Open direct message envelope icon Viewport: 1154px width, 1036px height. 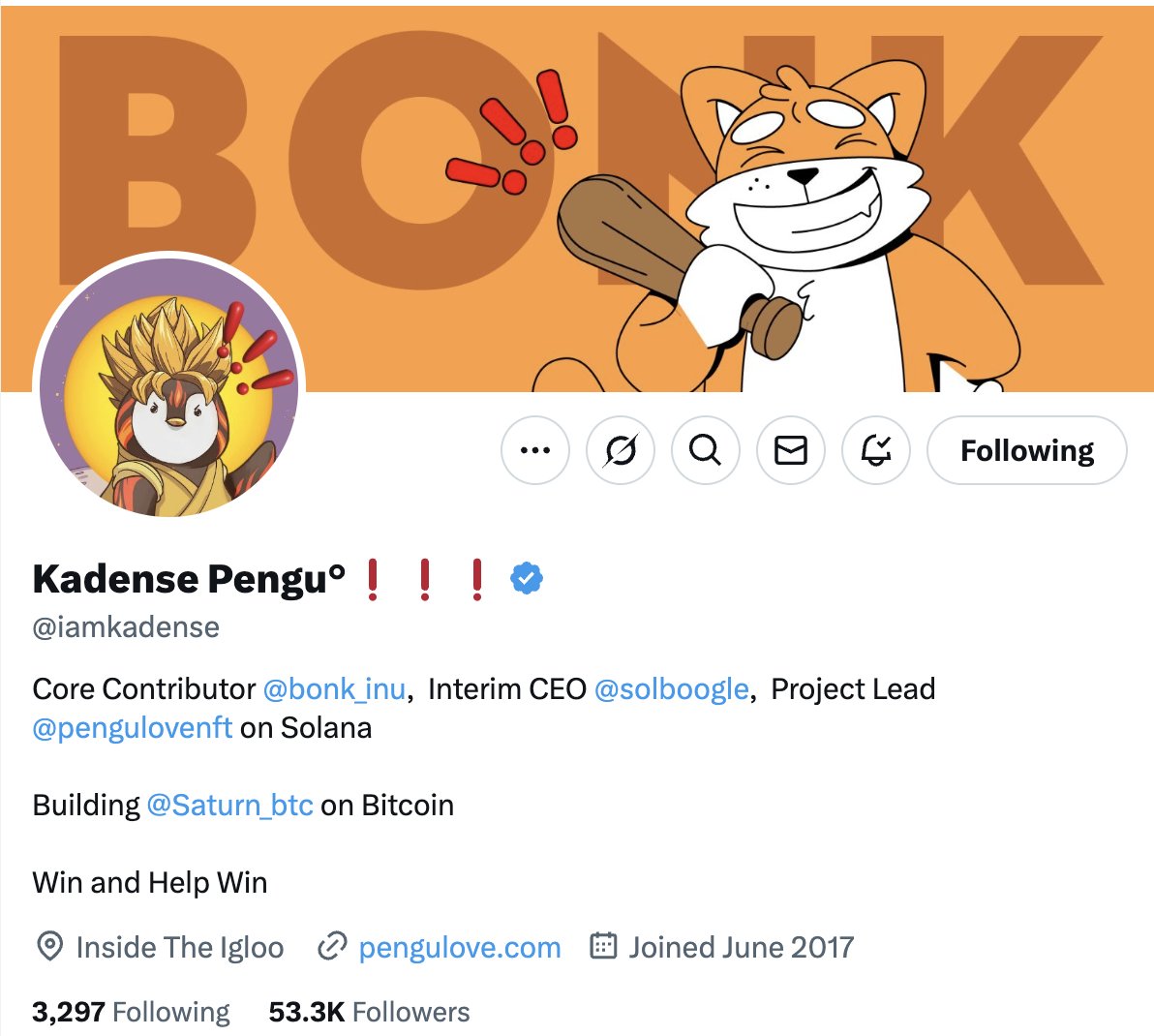tap(790, 450)
